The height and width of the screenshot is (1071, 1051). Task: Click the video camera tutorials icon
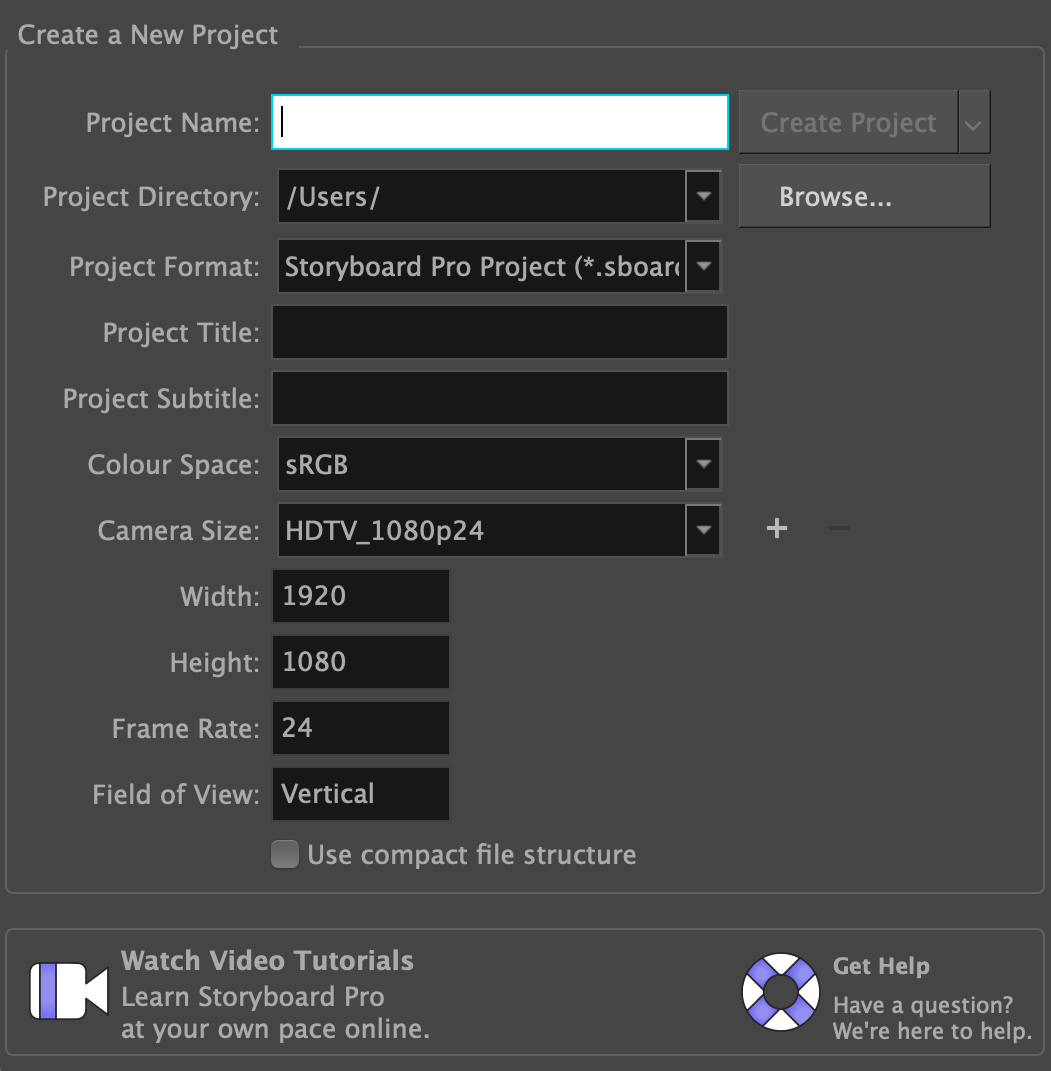pos(68,991)
